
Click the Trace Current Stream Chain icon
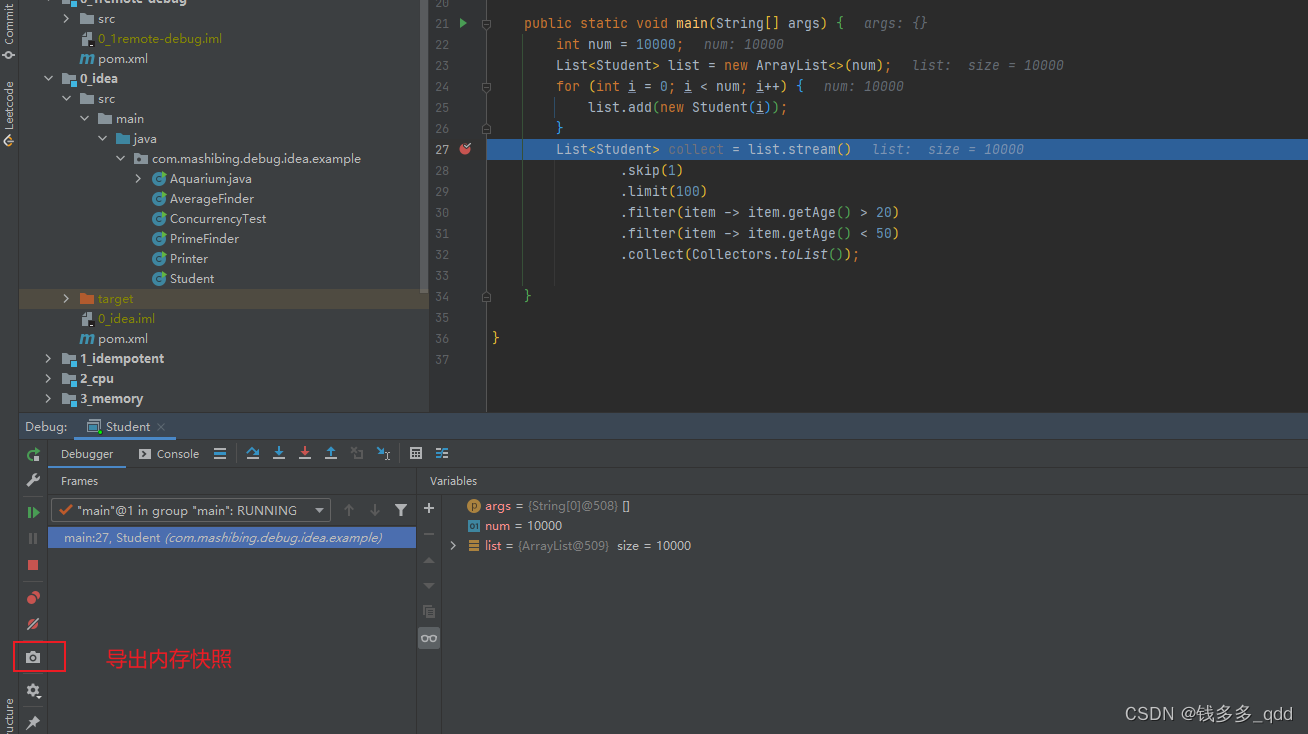(x=442, y=453)
